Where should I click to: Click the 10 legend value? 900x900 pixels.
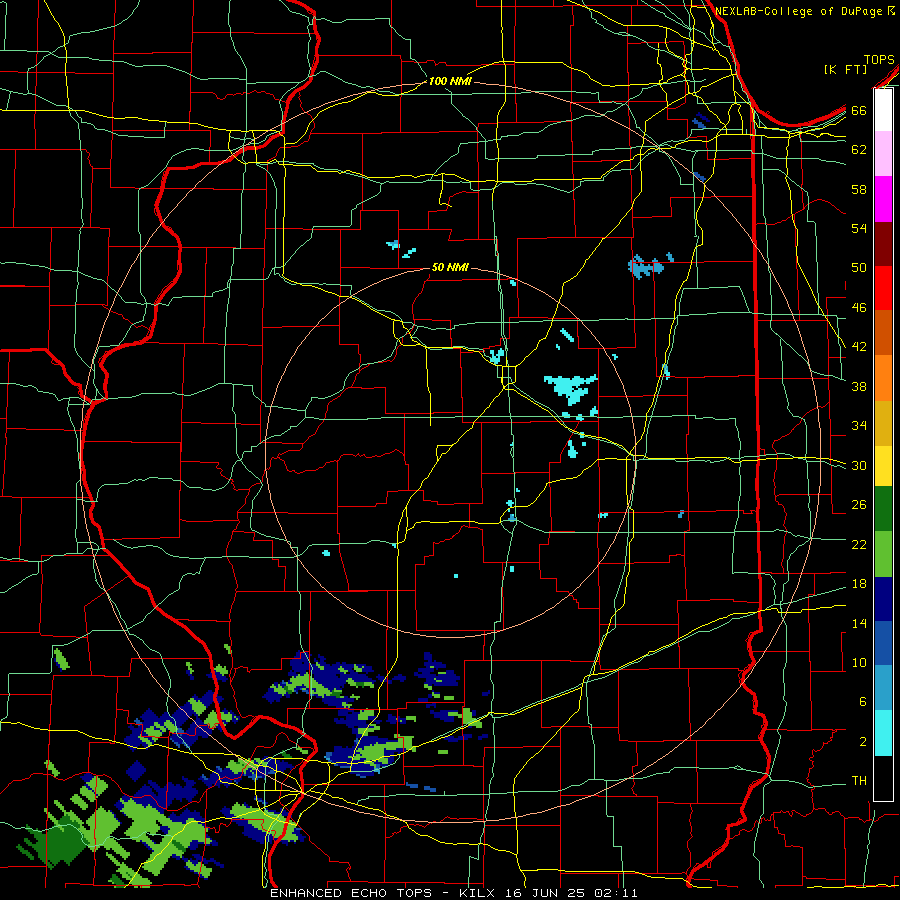point(859,662)
